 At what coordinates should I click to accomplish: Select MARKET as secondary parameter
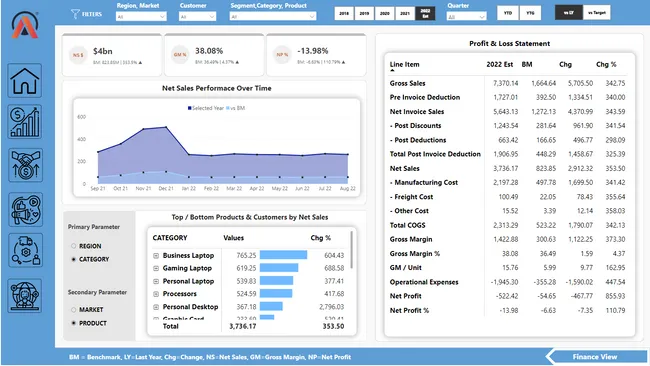(74, 310)
